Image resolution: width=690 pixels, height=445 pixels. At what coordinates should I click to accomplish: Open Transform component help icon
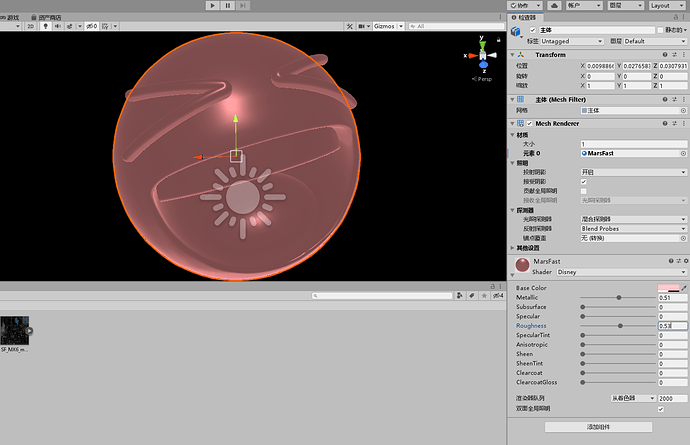pos(665,55)
